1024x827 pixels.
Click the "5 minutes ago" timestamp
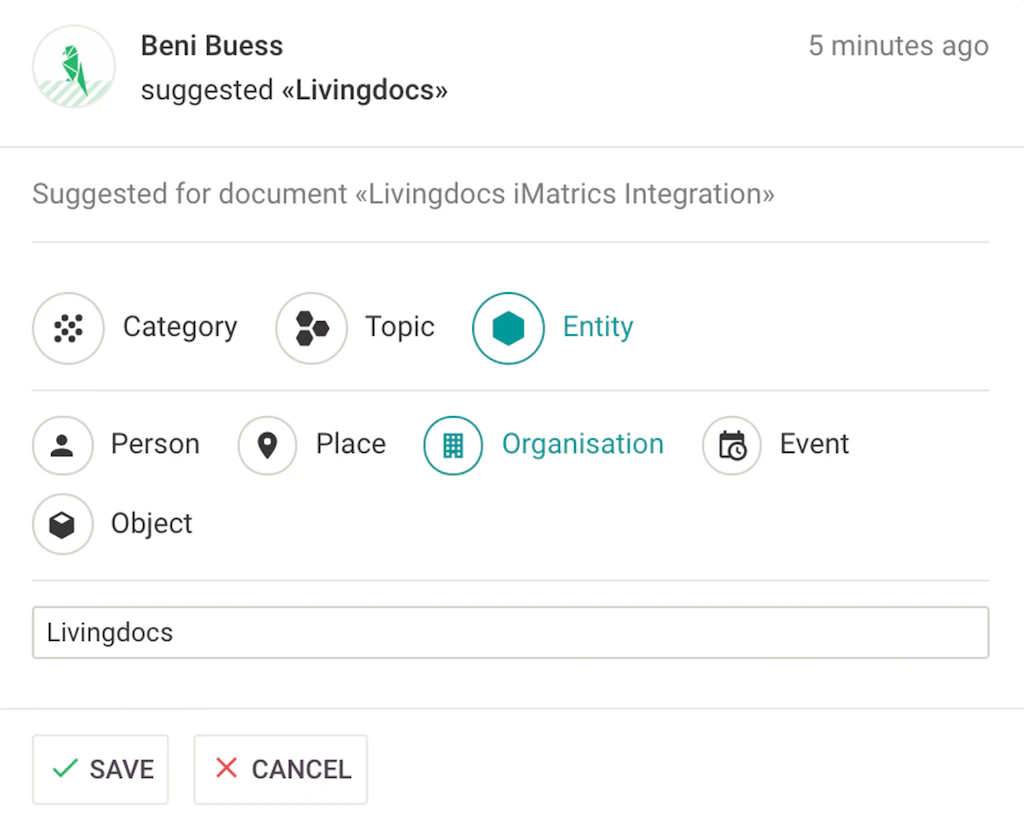click(899, 46)
